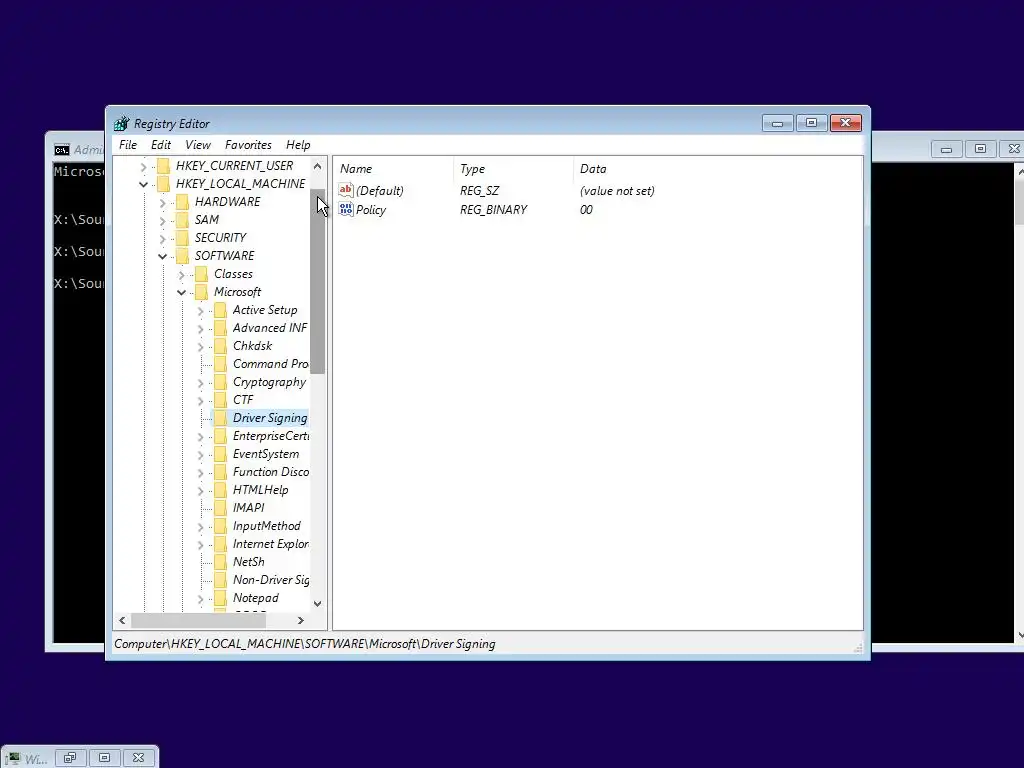The height and width of the screenshot is (768, 1024).
Task: Click the Cryptography folder icon
Action: 221,381
